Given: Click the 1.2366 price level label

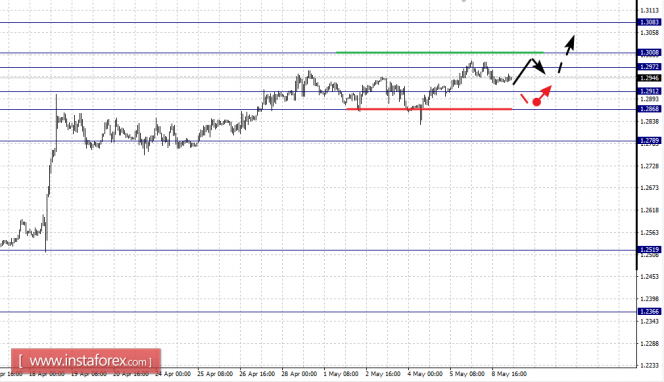Looking at the screenshot, I should tap(649, 312).
